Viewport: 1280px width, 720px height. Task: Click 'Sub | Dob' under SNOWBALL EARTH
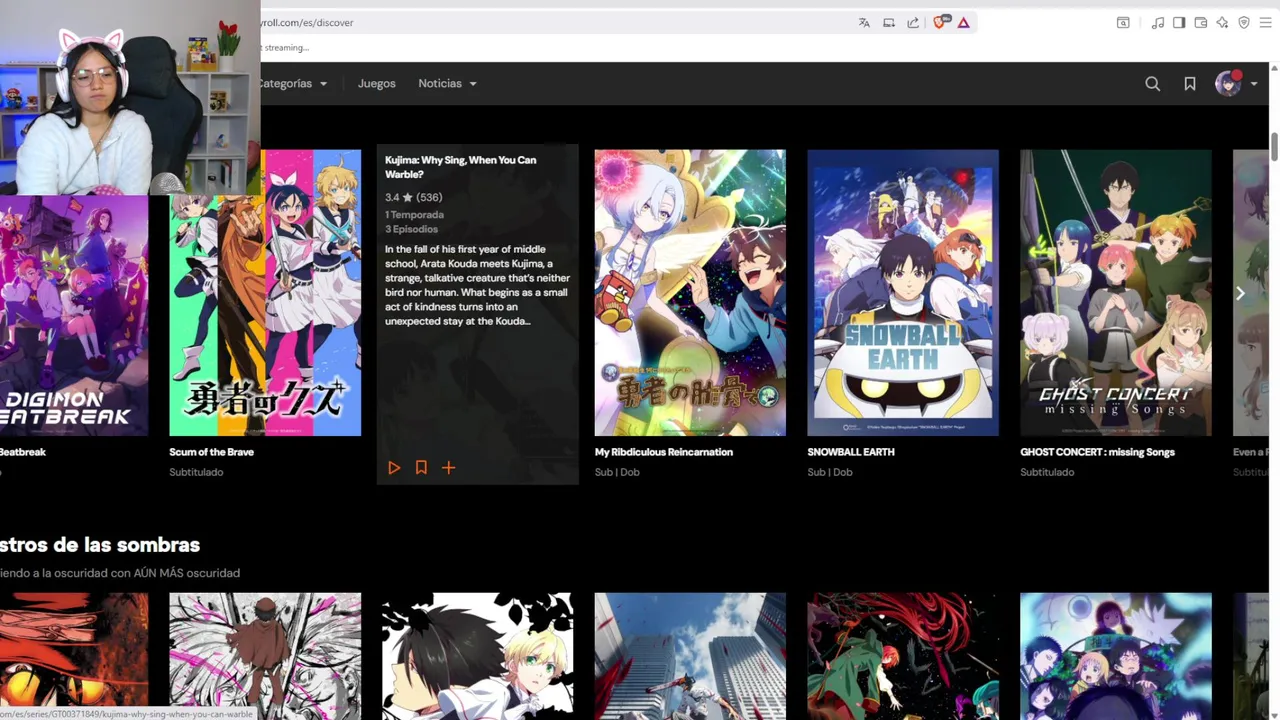click(830, 472)
